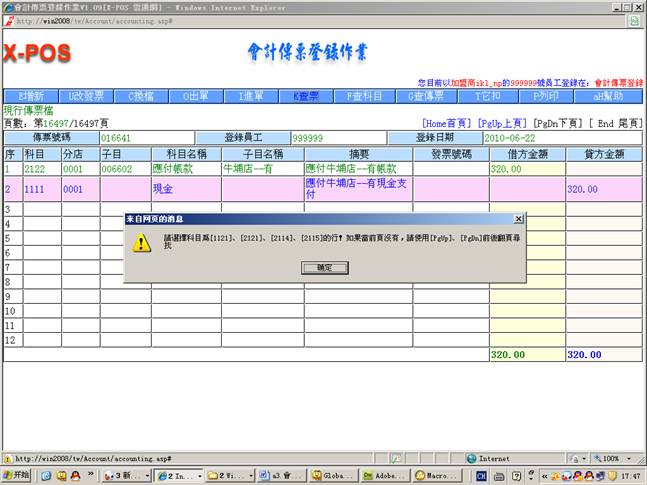
Task: Close the message dialog with X
Action: point(518,218)
